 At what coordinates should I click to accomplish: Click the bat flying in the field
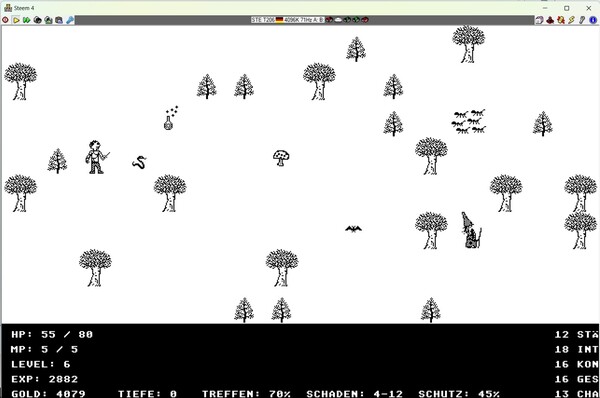click(354, 229)
